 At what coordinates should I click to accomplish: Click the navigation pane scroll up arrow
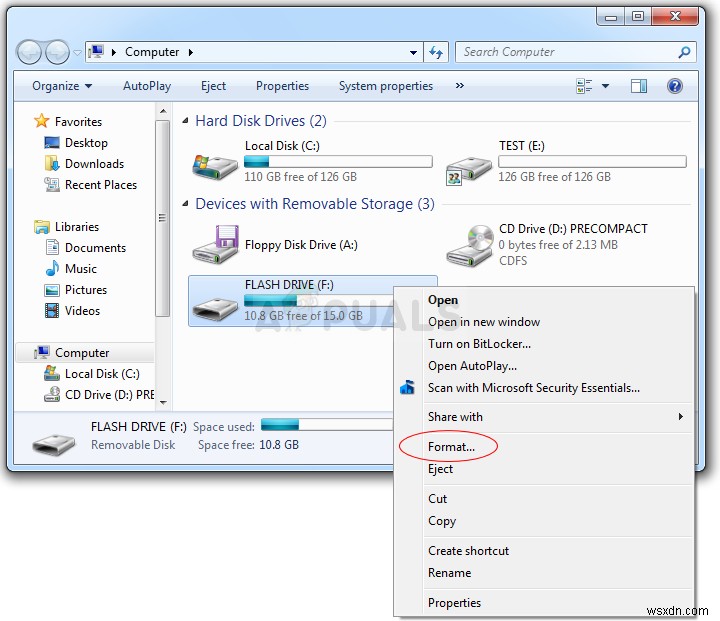pyautogui.click(x=163, y=111)
